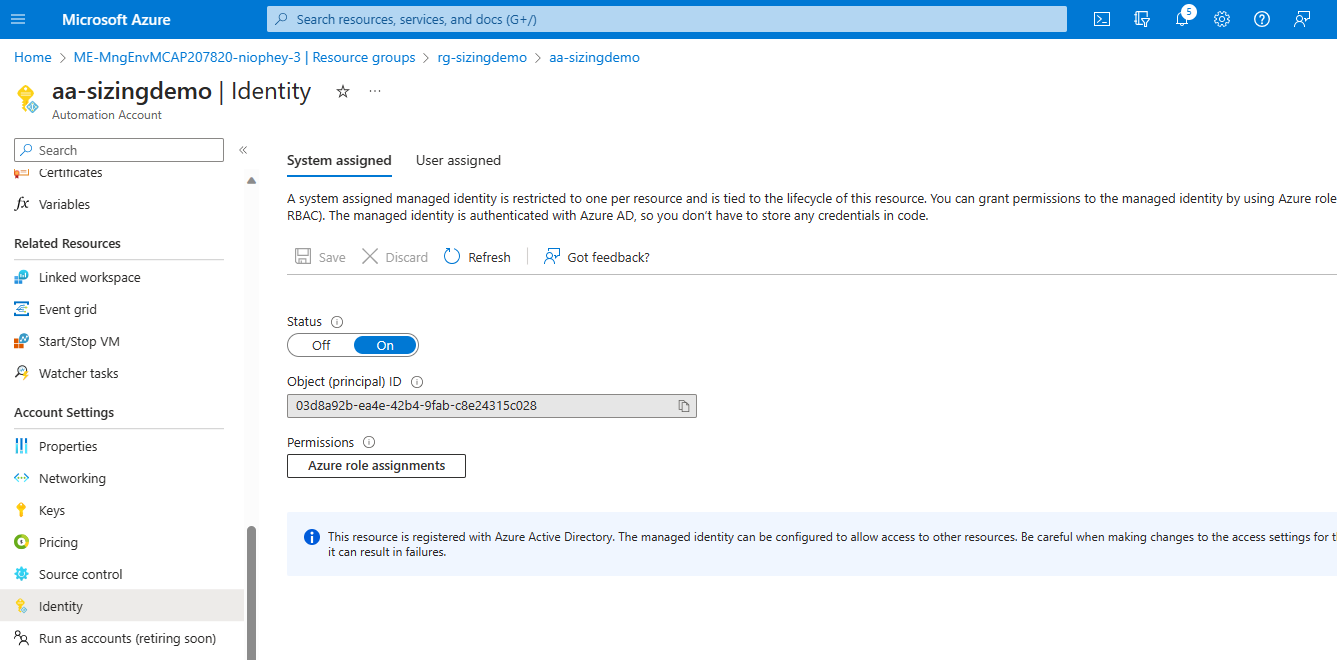This screenshot has height=660, width=1337.
Task: Click the sidebar search field
Action: pos(118,149)
